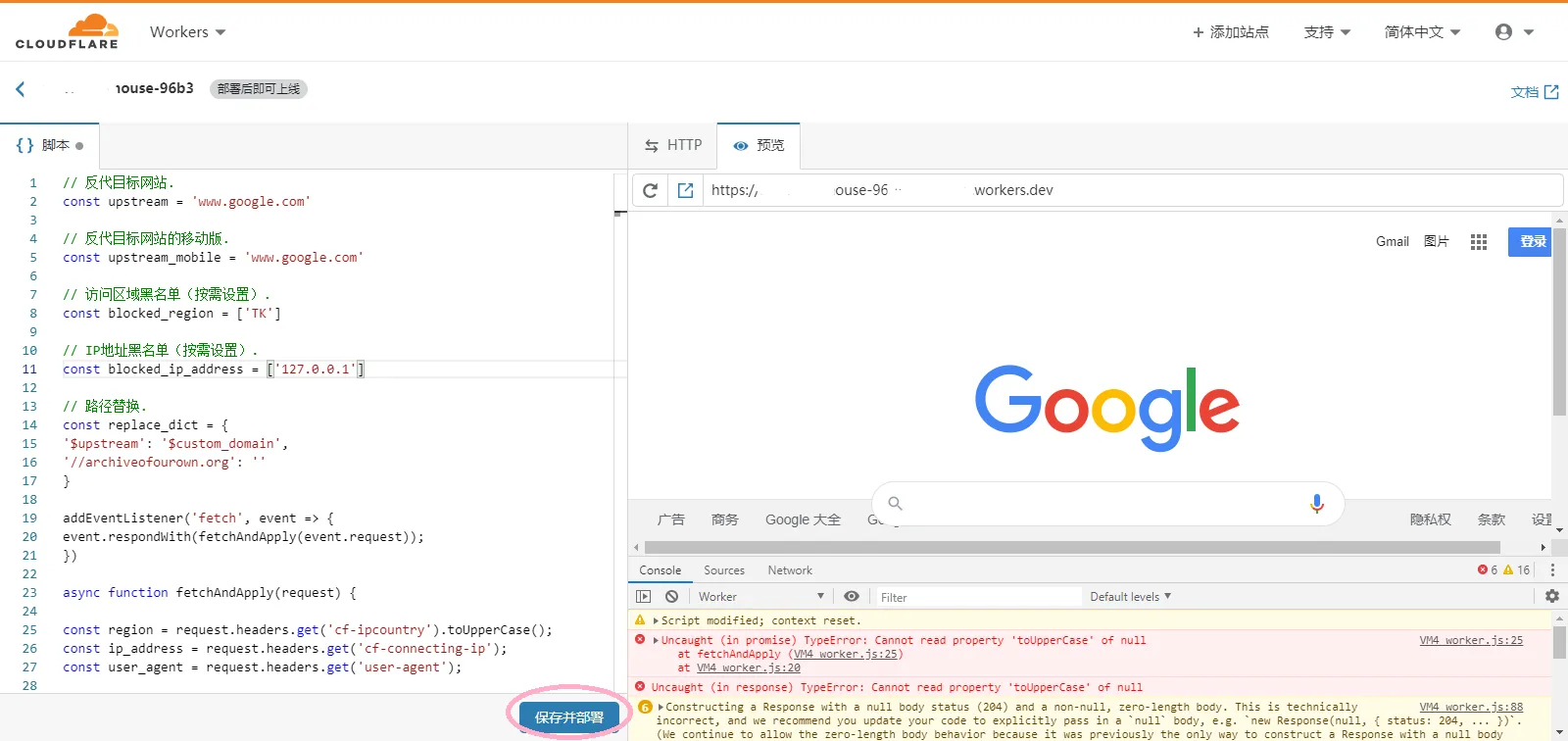Click the preview URL address field

1132,190
